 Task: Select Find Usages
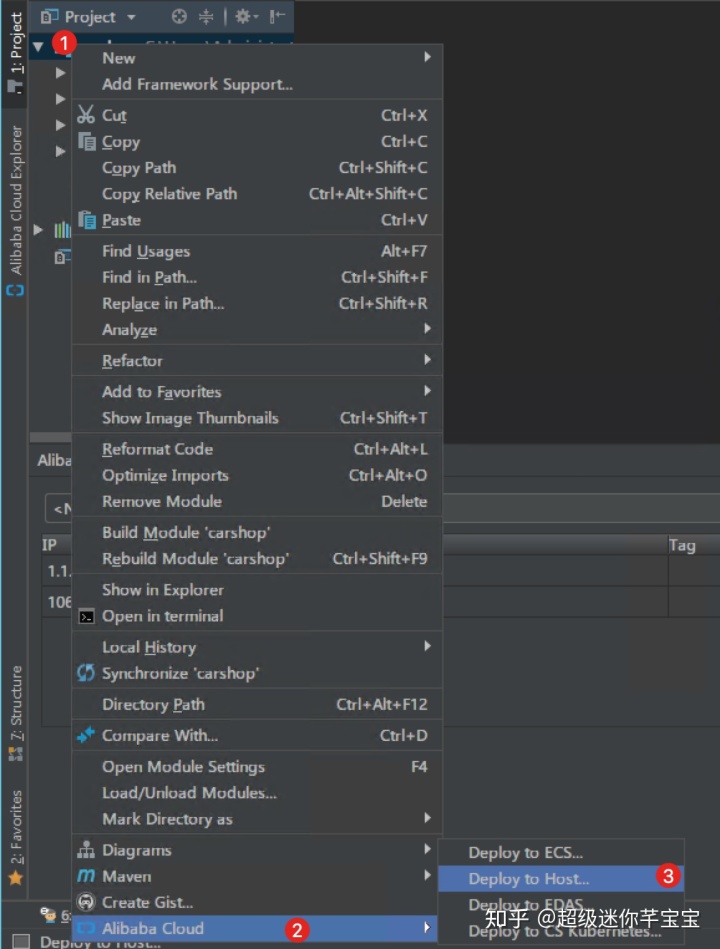[x=257, y=251]
